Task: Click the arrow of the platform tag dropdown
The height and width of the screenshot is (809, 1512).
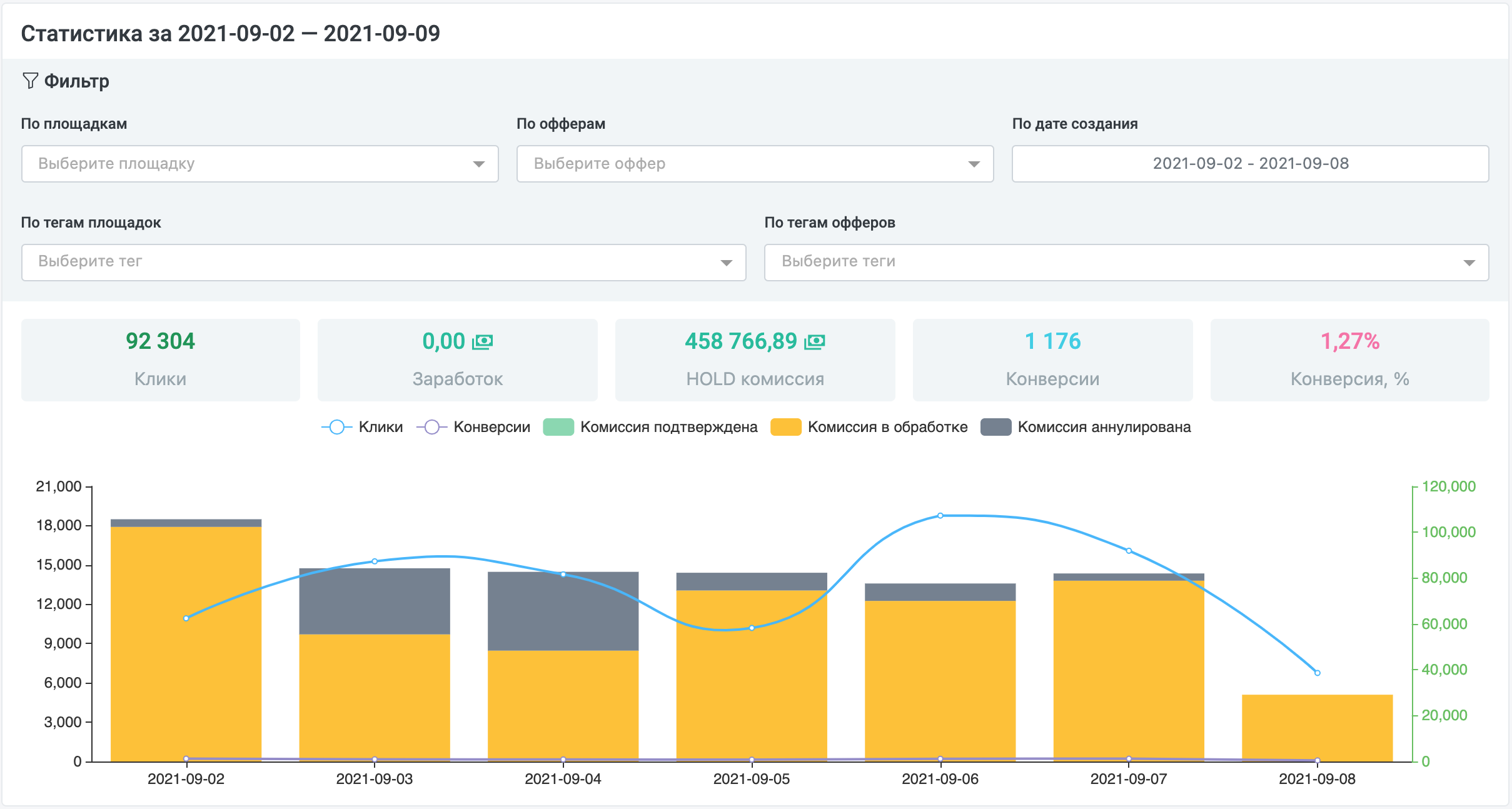Action: 726,263
